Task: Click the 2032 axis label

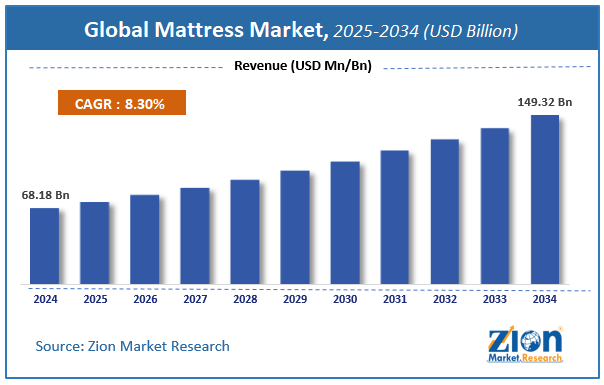Action: click(x=445, y=299)
